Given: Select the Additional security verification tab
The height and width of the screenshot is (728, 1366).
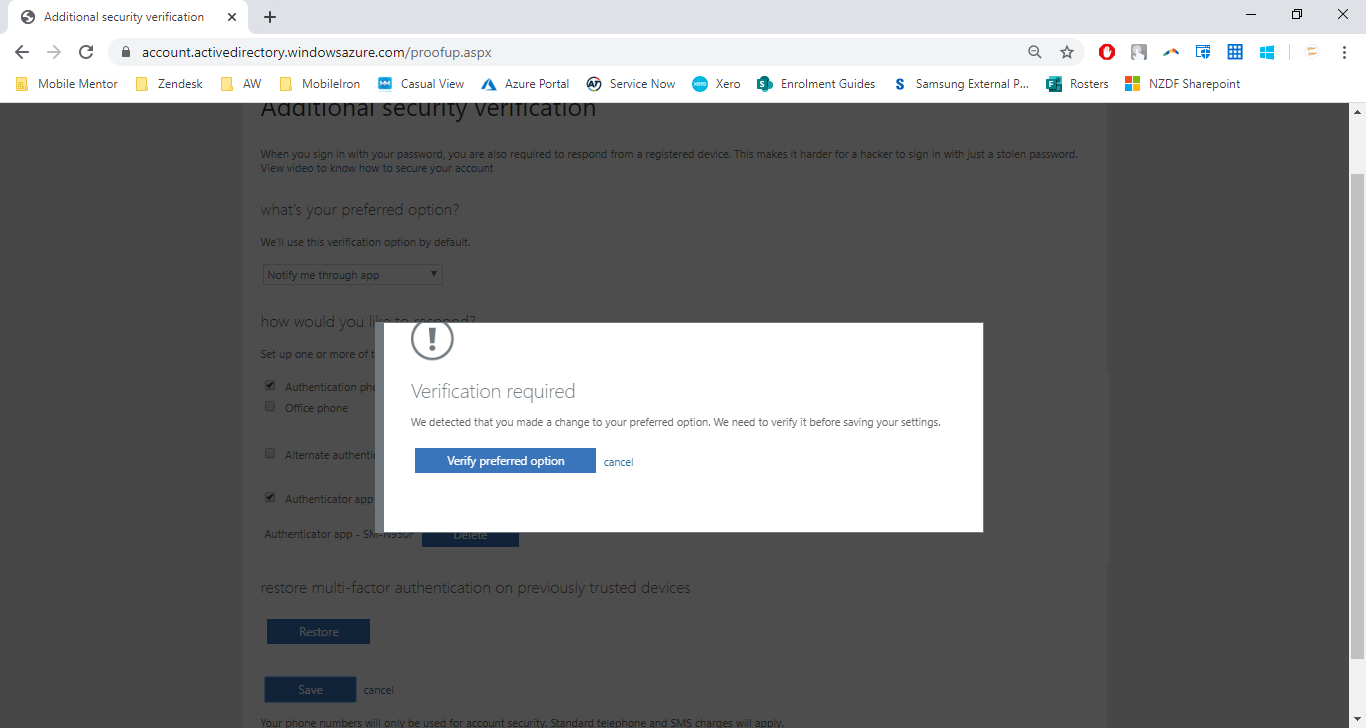Looking at the screenshot, I should coord(125,17).
